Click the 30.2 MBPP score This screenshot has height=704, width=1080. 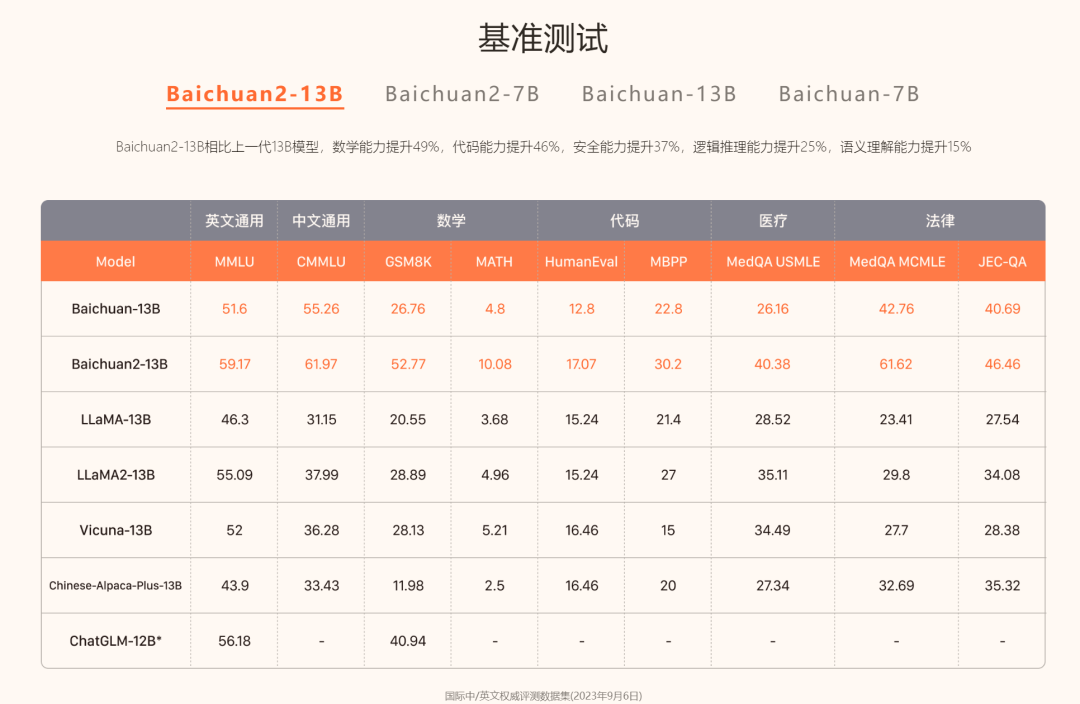pyautogui.click(x=668, y=364)
